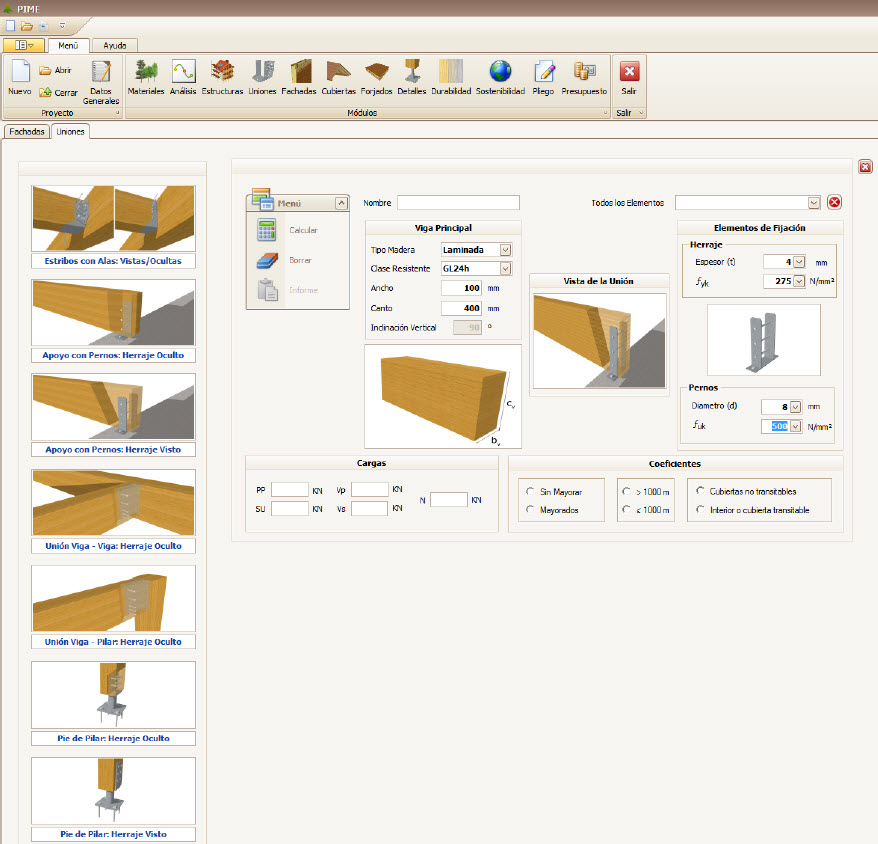Click the Borrar eraser icon
Screen dimensions: 878x844
point(267,260)
